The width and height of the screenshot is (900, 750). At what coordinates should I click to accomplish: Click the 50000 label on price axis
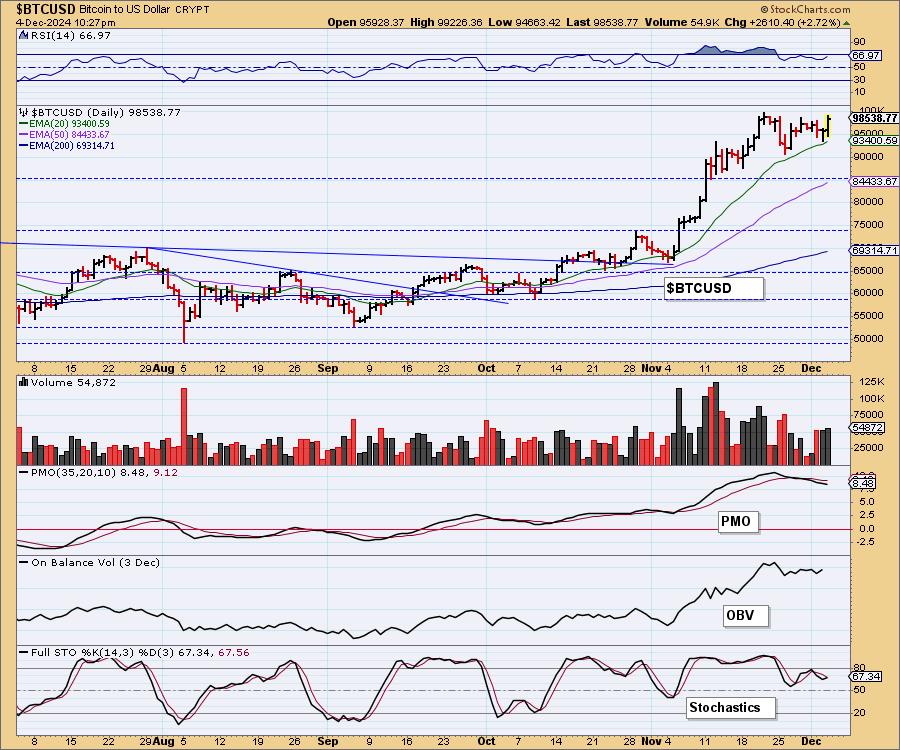coord(868,339)
